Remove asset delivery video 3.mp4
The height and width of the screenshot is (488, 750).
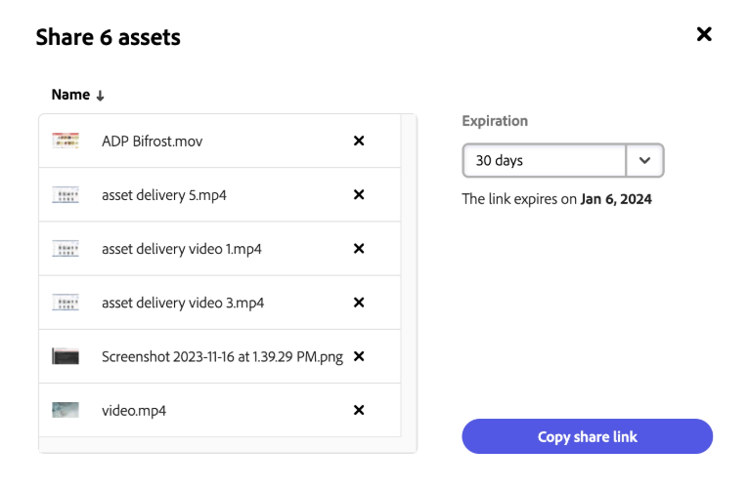359,303
